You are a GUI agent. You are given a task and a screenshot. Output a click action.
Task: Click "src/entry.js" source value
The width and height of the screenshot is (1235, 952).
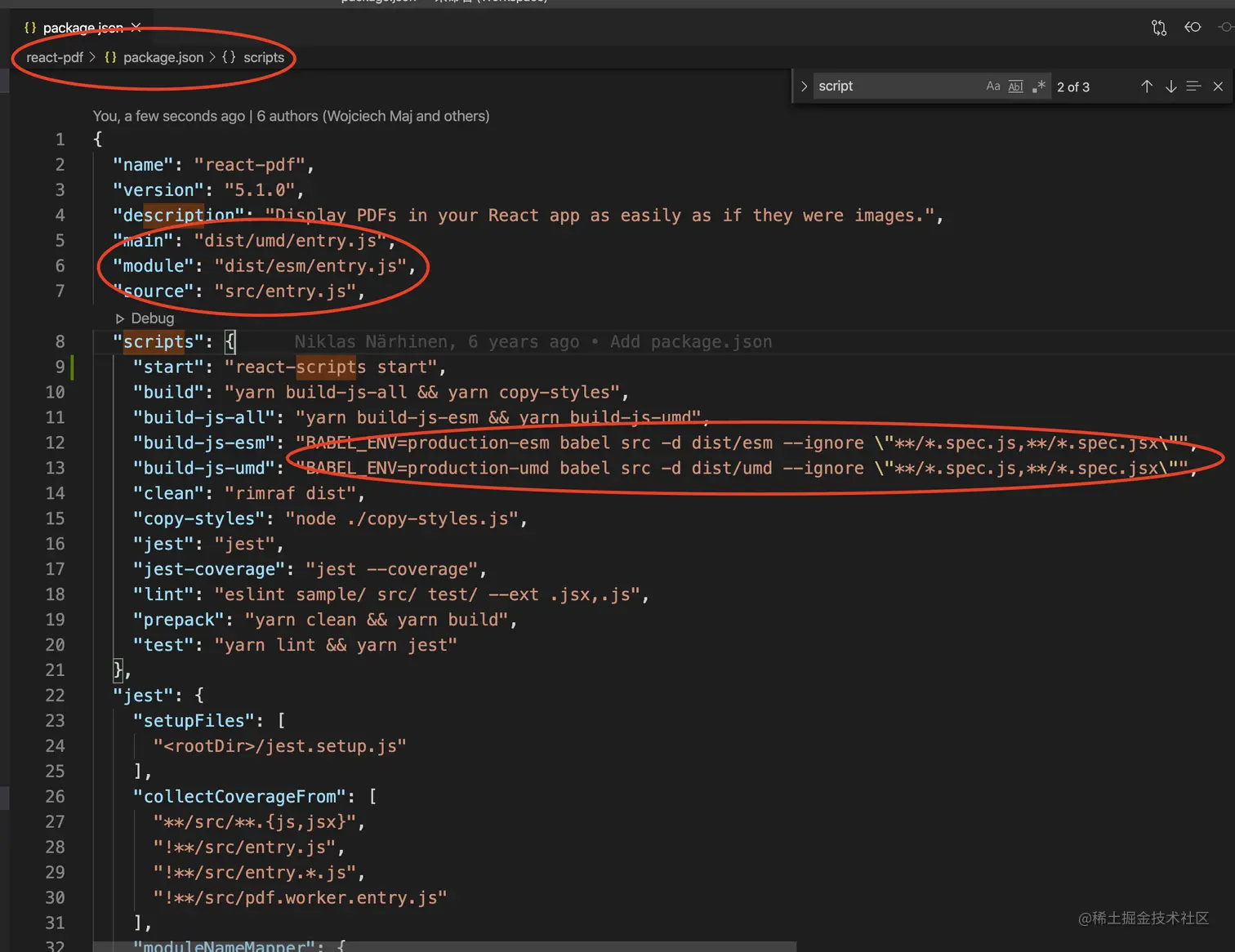click(x=284, y=291)
